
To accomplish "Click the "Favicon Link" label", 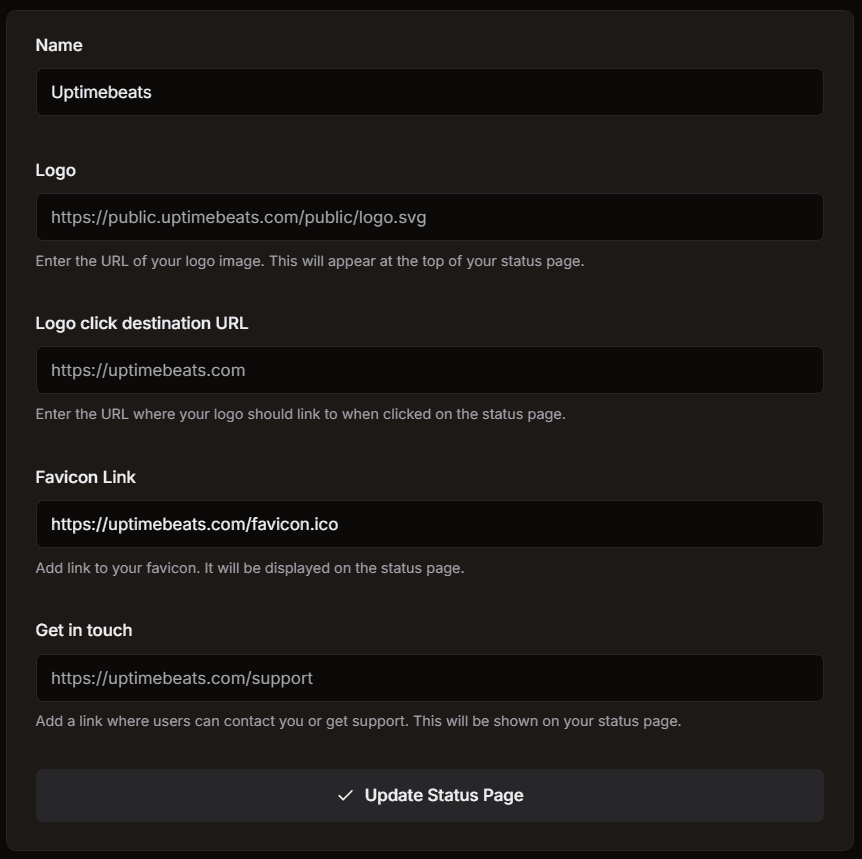I will coord(86,477).
